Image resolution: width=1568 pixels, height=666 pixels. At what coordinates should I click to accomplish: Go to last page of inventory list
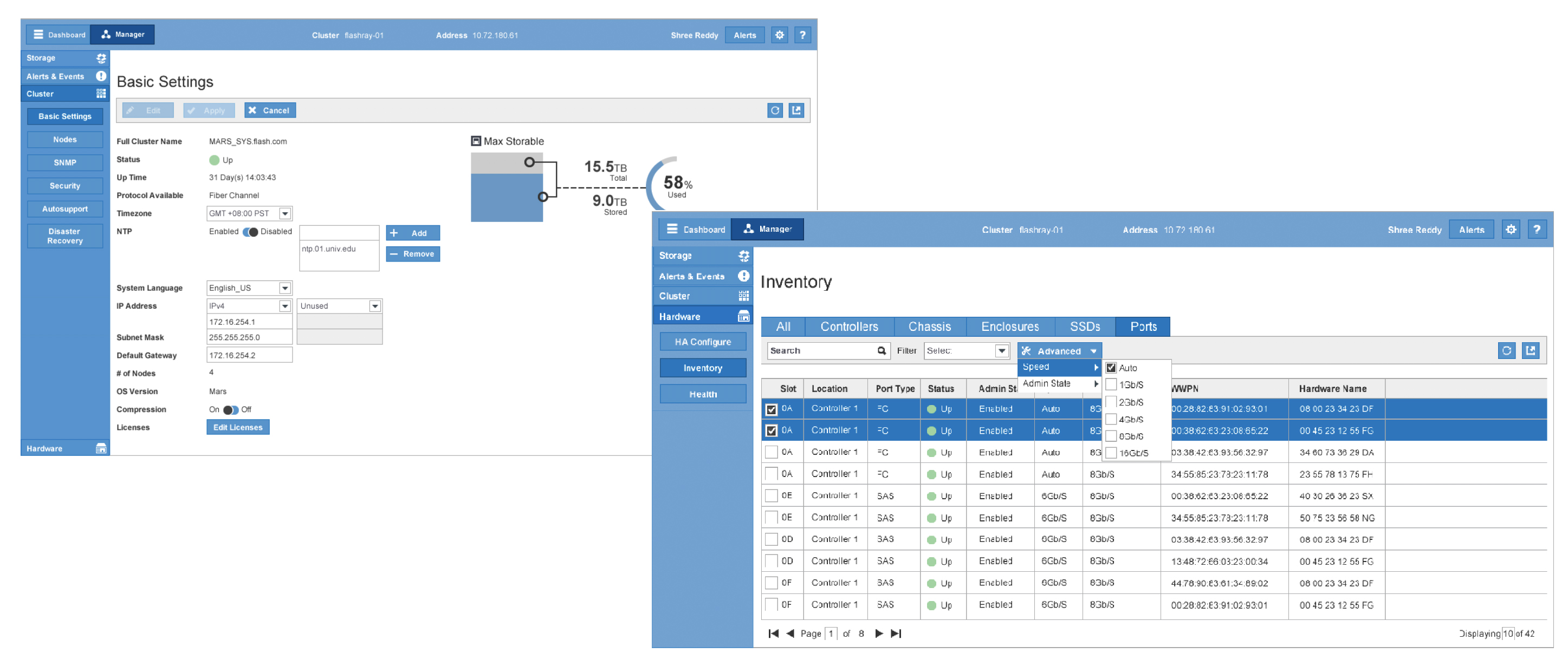[896, 633]
